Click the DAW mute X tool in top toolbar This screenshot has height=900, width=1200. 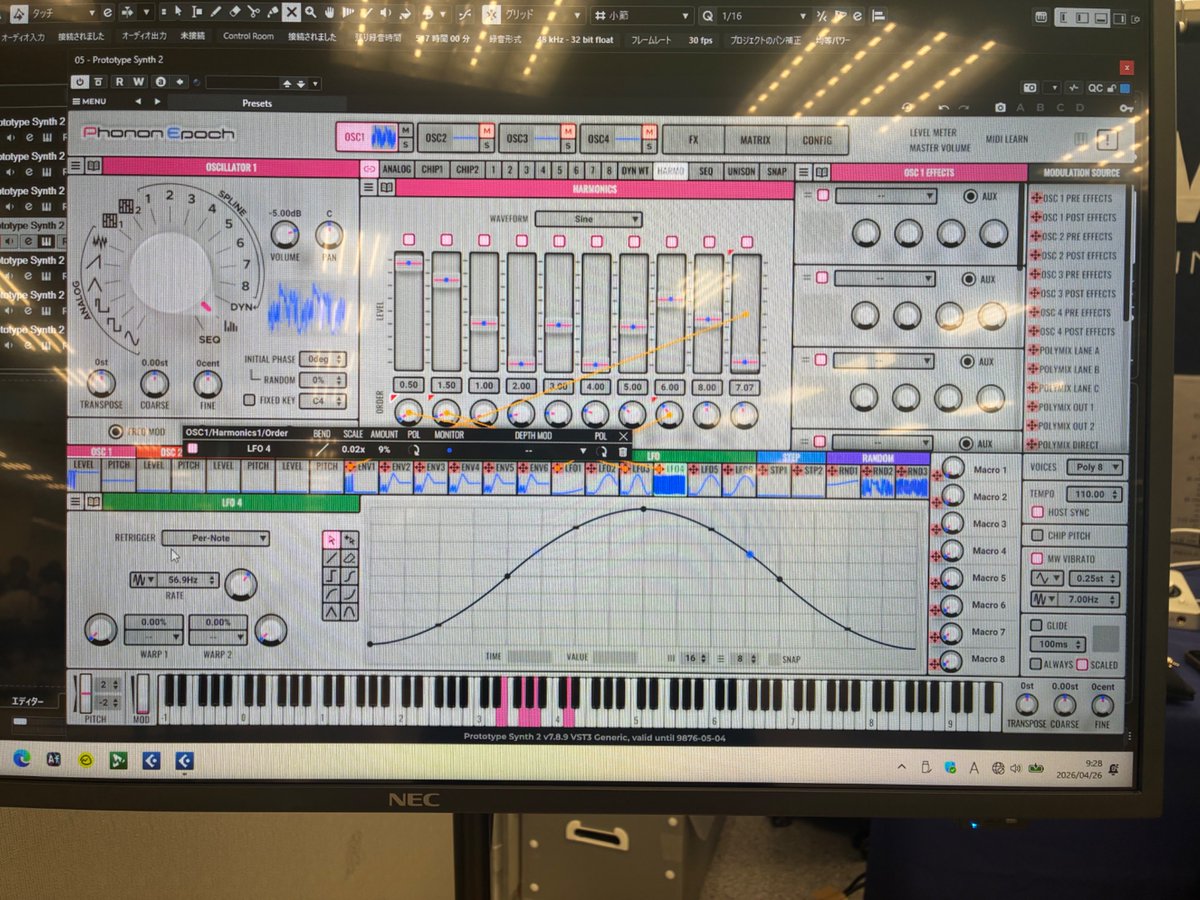pyautogui.click(x=291, y=13)
